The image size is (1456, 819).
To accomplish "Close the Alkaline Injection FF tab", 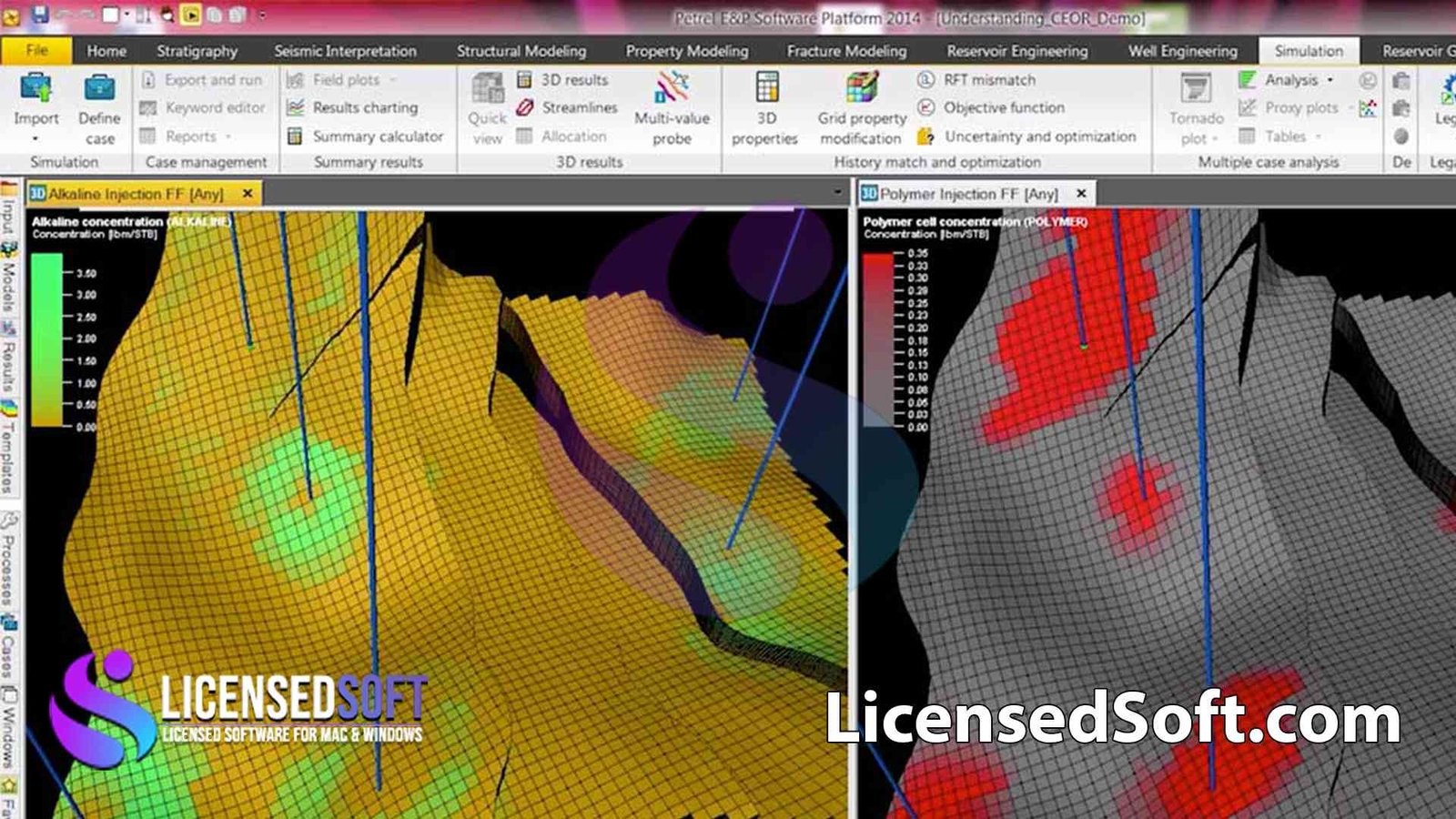I will point(248,193).
